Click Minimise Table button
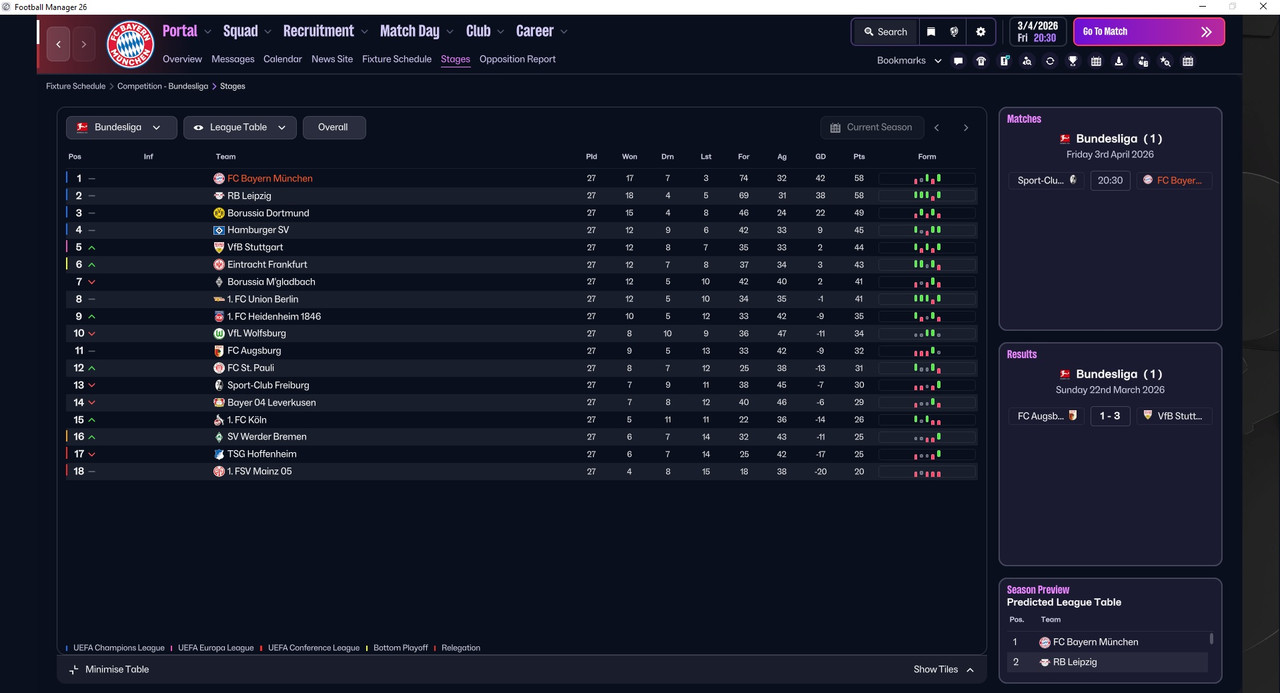The height and width of the screenshot is (693, 1280). pos(108,669)
